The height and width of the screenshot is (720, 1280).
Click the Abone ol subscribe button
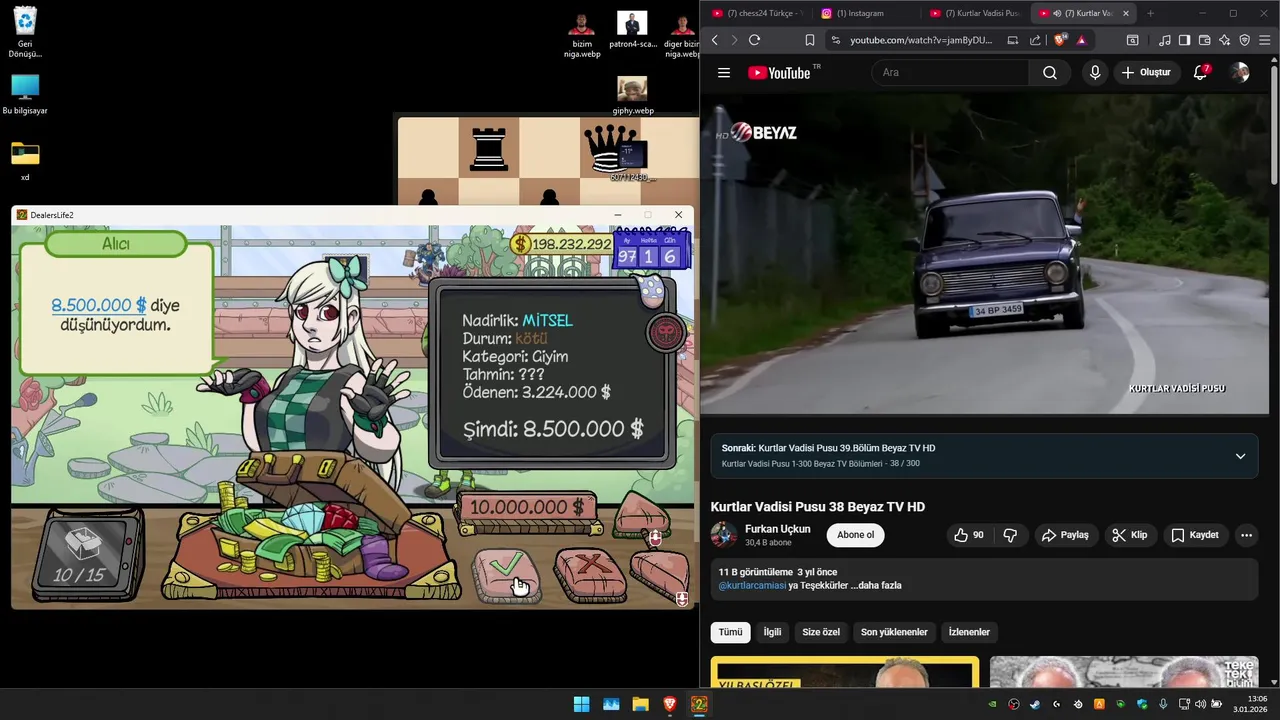point(855,535)
